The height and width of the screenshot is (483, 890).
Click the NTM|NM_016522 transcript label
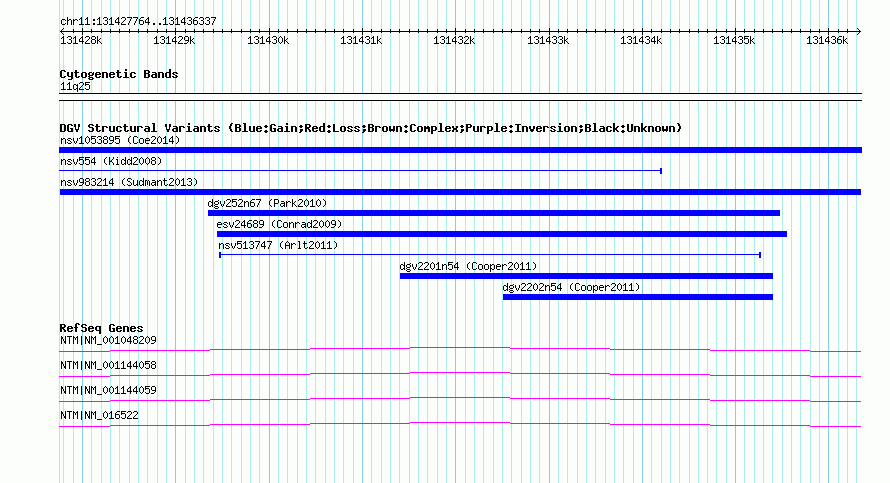point(99,415)
